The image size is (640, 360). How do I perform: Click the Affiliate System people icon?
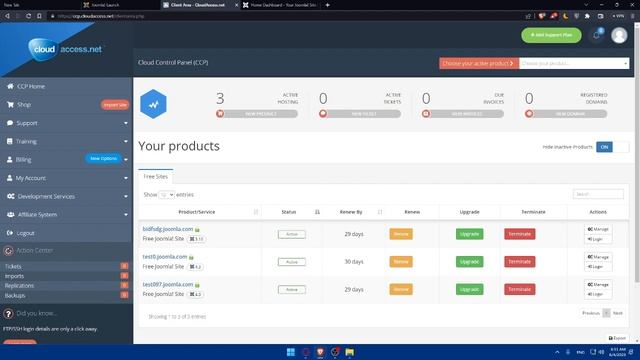coord(11,215)
